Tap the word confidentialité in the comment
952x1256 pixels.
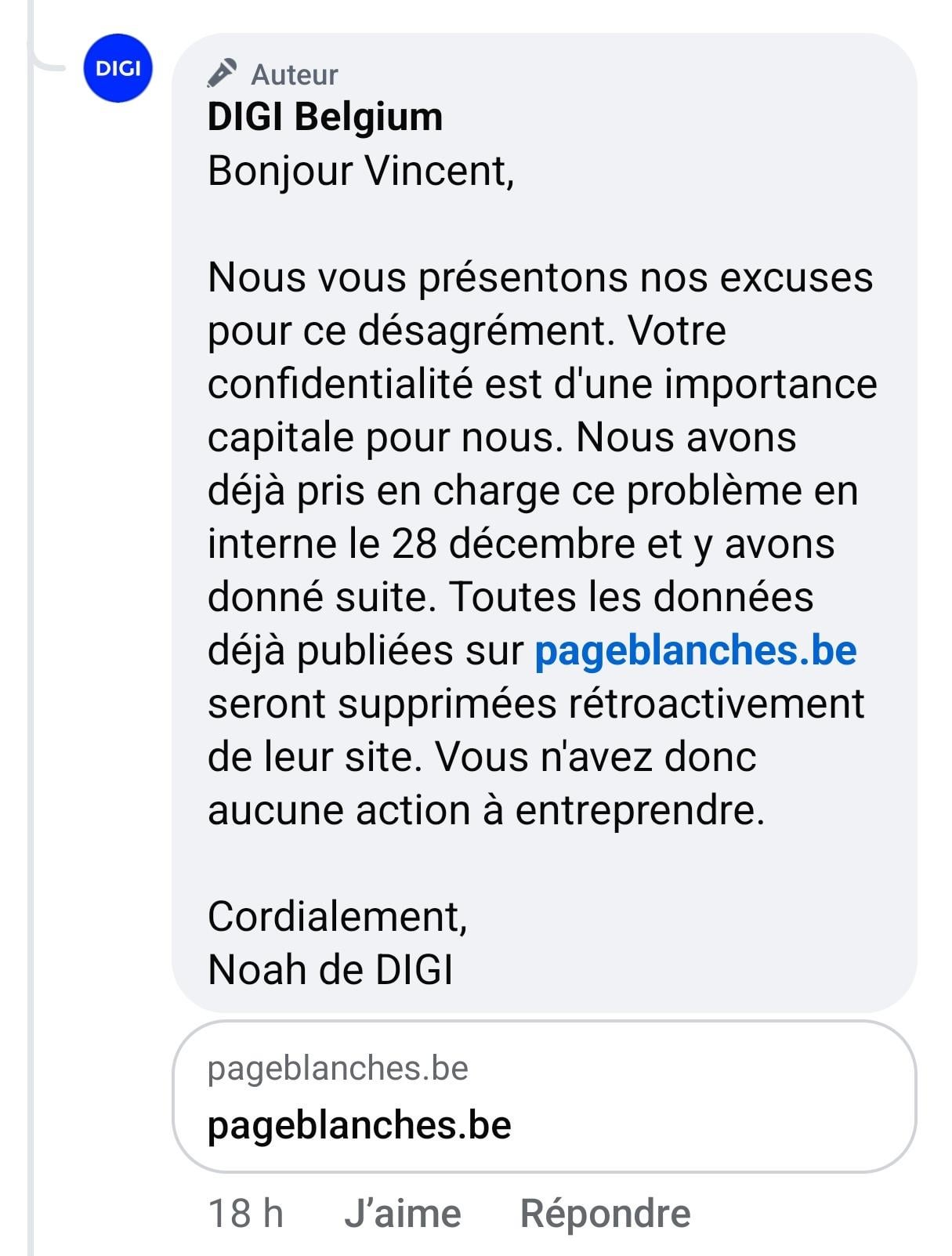click(341, 384)
